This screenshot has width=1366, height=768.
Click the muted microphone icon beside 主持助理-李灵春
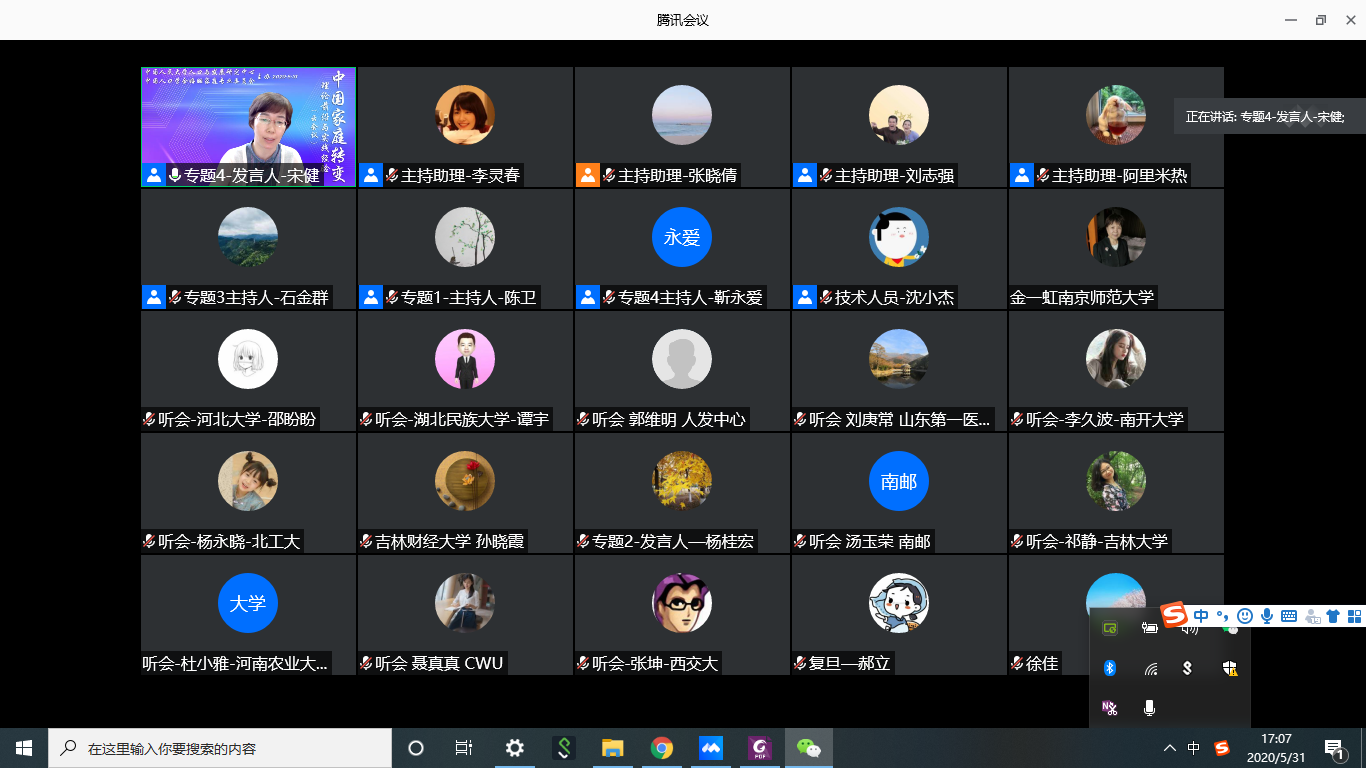(392, 176)
